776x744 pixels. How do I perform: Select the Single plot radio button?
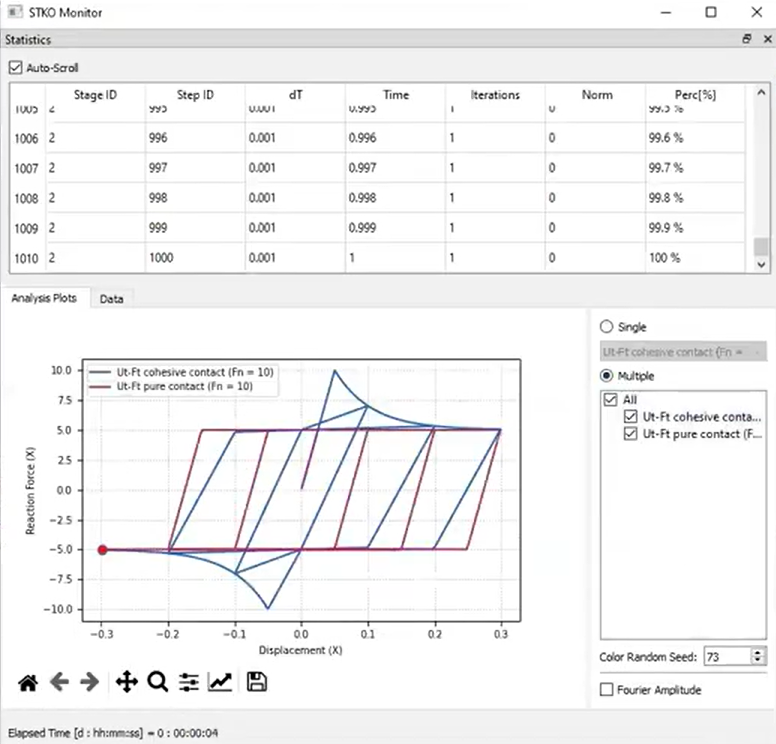coord(606,327)
